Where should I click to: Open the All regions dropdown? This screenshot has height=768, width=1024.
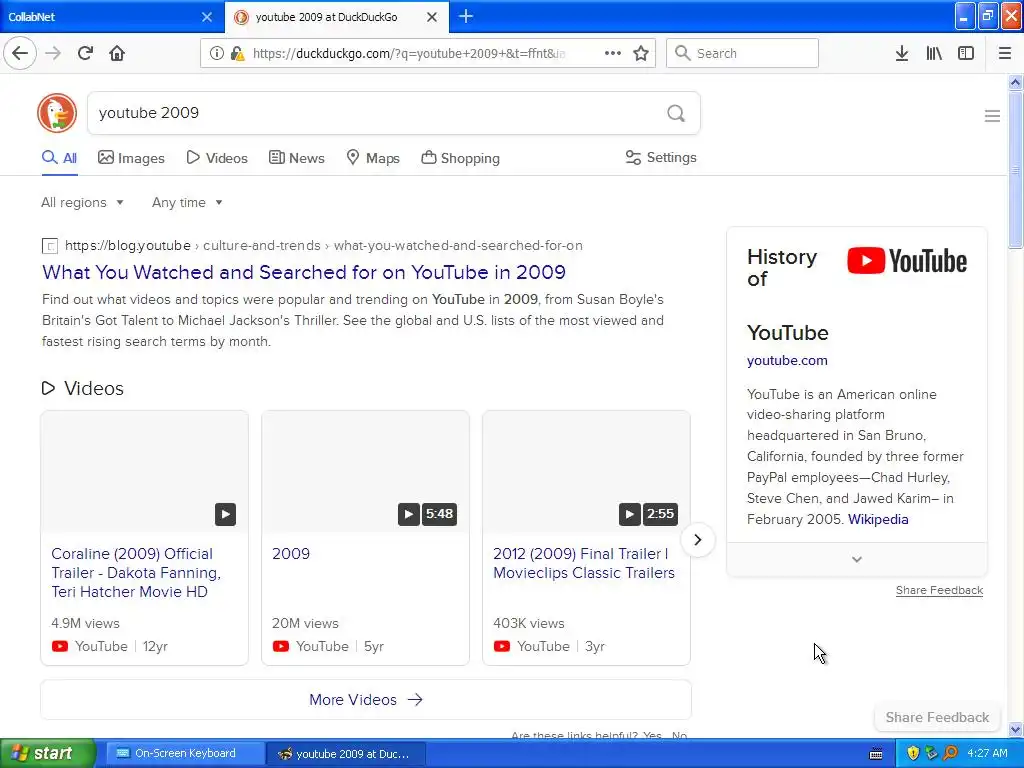[x=82, y=202]
